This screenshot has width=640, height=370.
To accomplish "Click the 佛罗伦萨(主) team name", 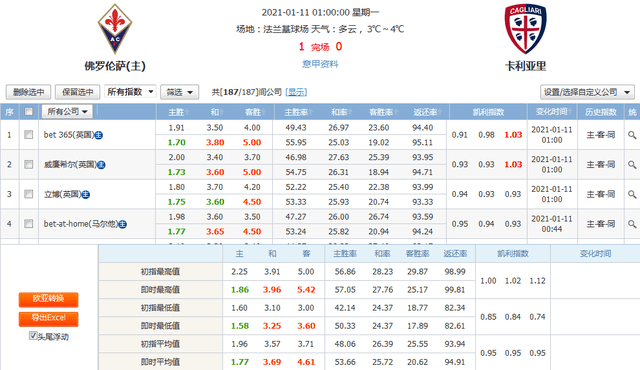I will tap(115, 66).
